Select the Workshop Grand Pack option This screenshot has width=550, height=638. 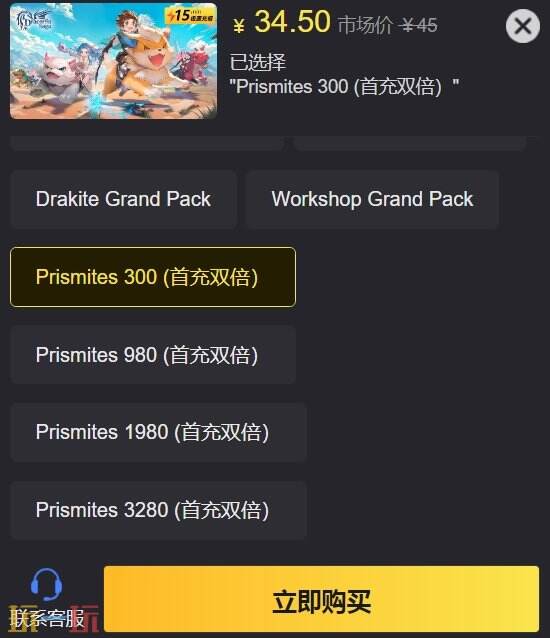click(x=372, y=199)
